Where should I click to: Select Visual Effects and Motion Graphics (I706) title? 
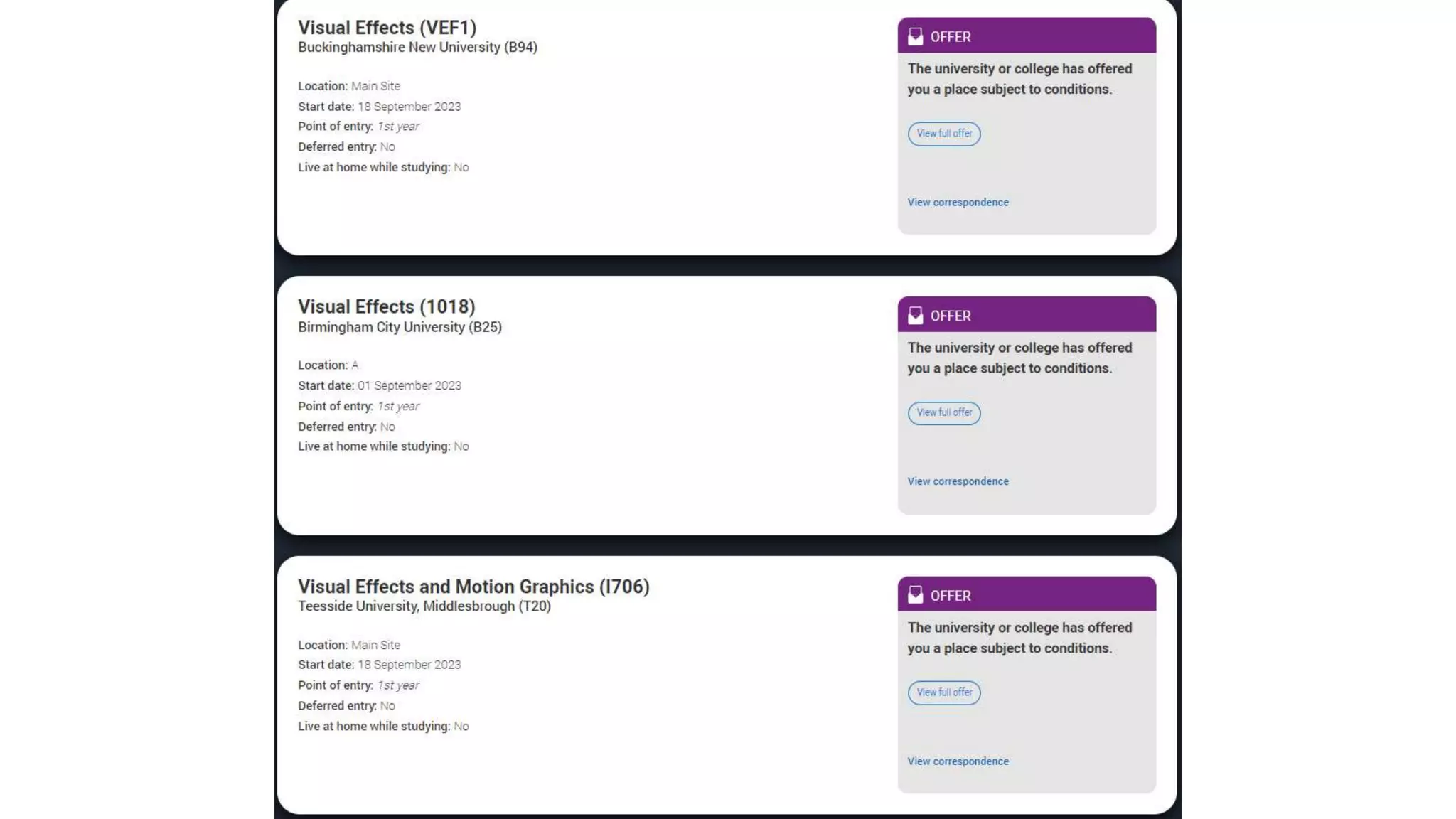[473, 587]
